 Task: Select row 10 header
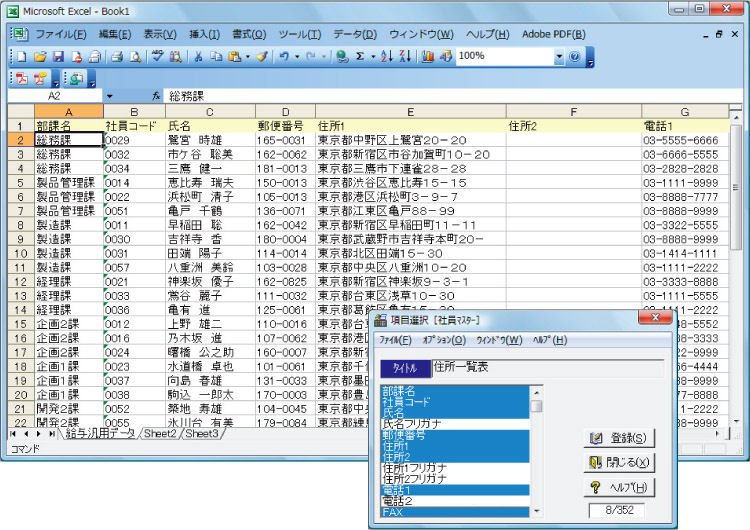(x=21, y=254)
